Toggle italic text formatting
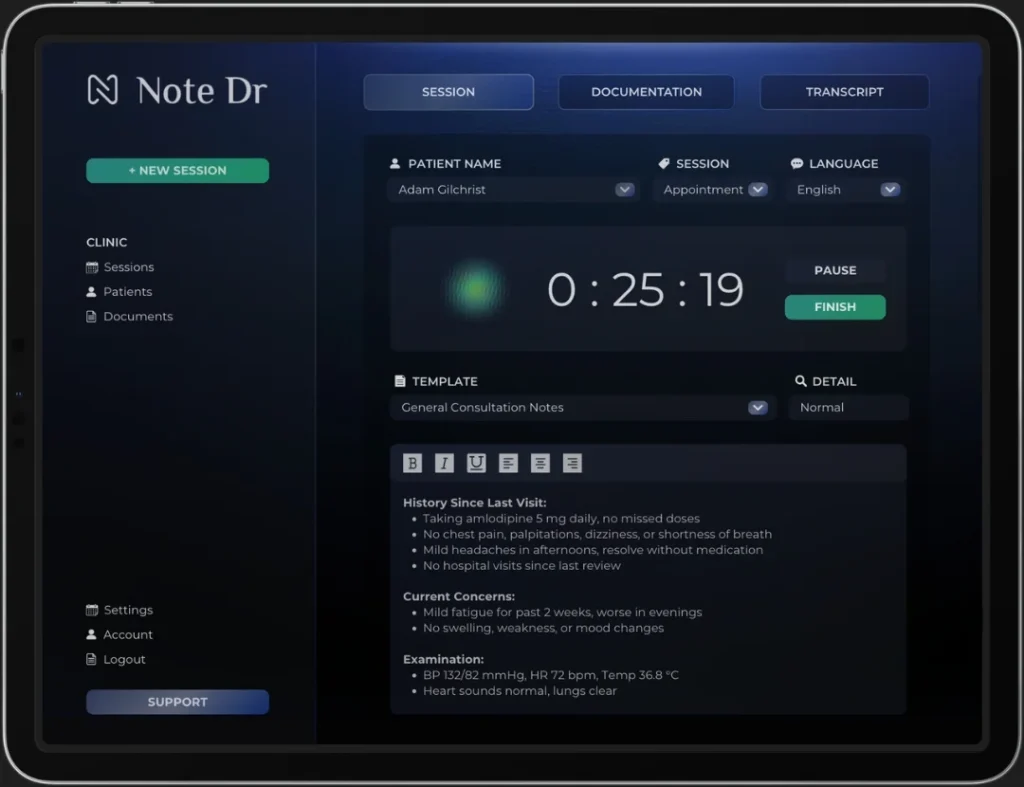1024x787 pixels. pos(444,463)
